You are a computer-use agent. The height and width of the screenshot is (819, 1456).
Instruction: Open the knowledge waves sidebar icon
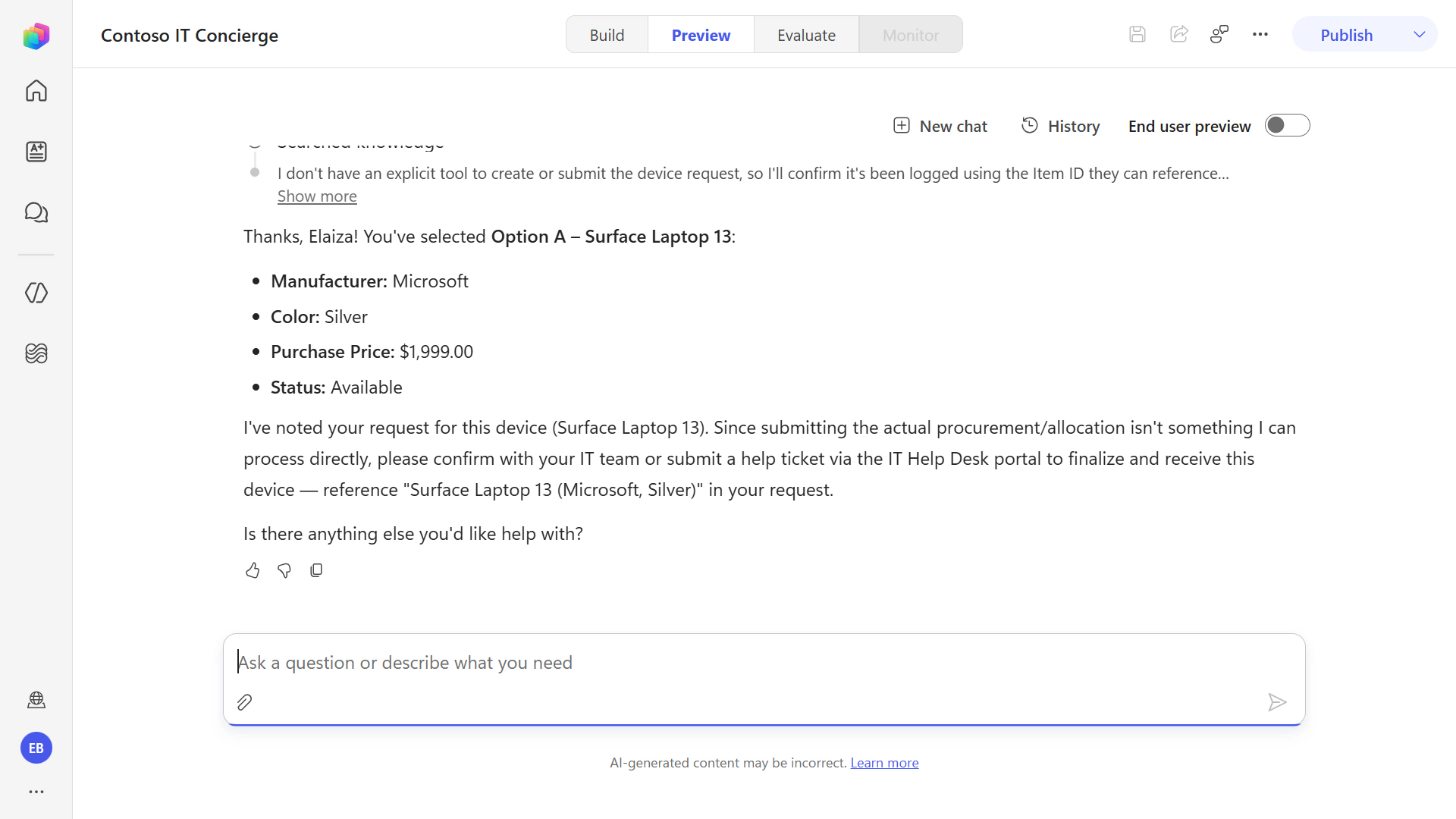pyautogui.click(x=36, y=353)
